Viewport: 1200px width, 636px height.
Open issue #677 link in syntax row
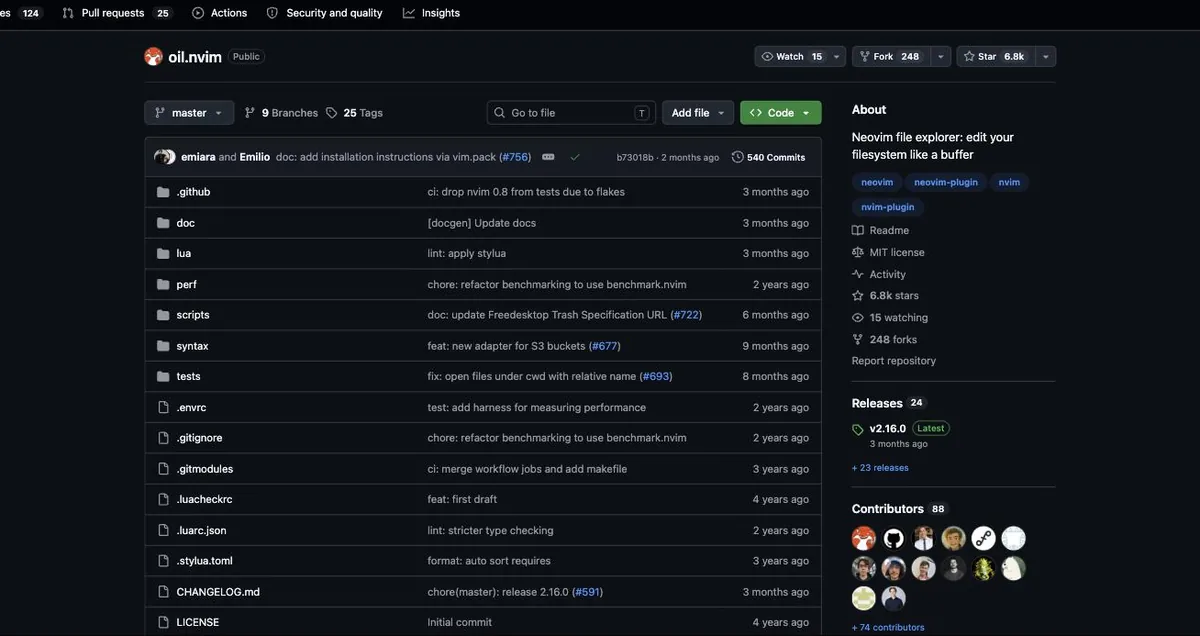click(605, 346)
